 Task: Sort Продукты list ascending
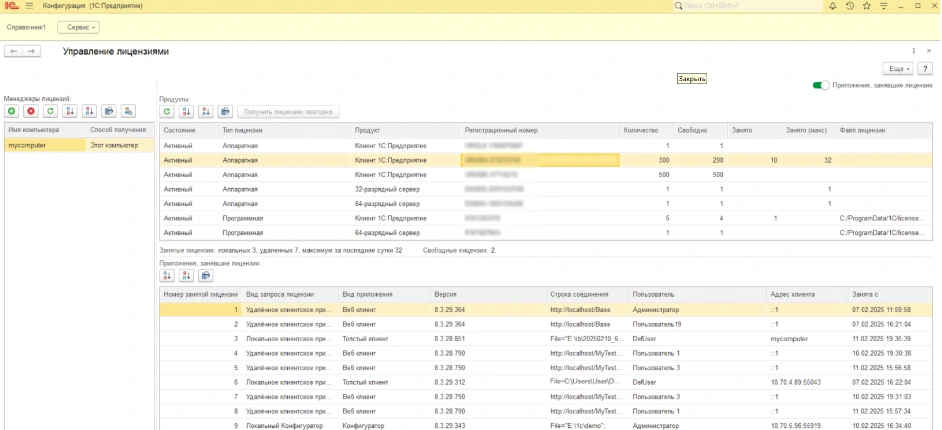click(x=187, y=112)
